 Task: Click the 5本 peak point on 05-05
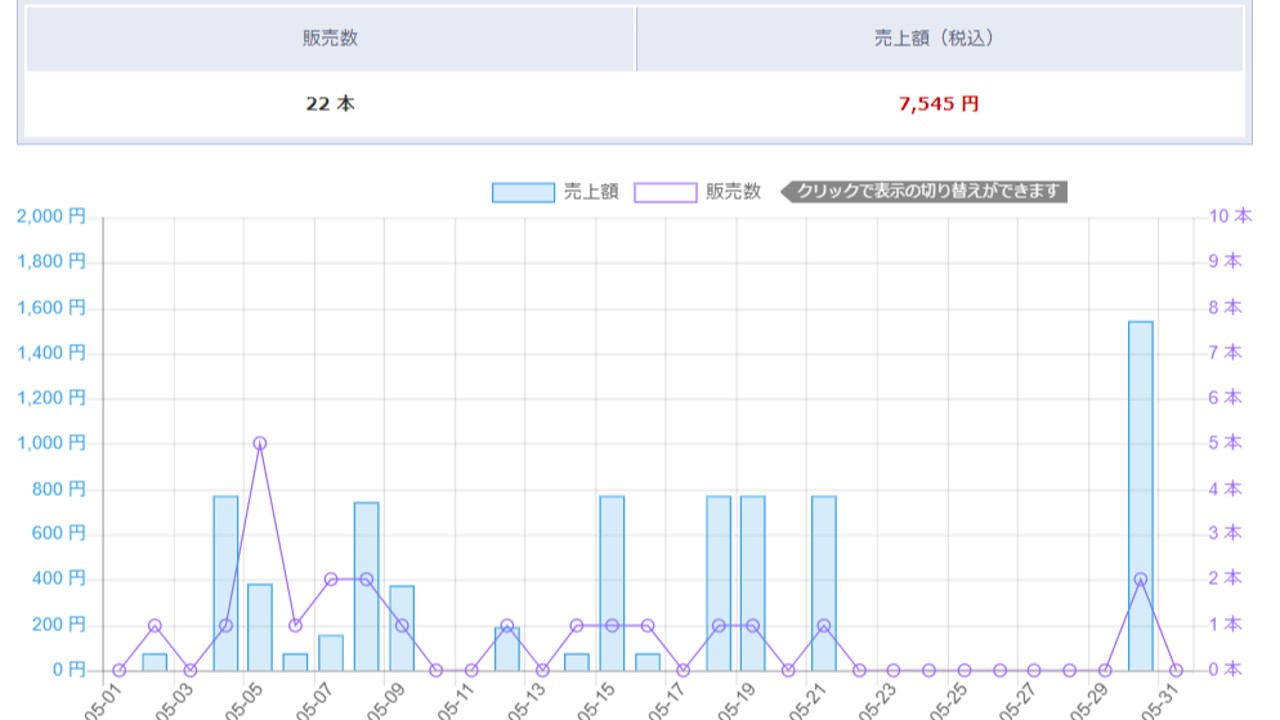(x=260, y=443)
